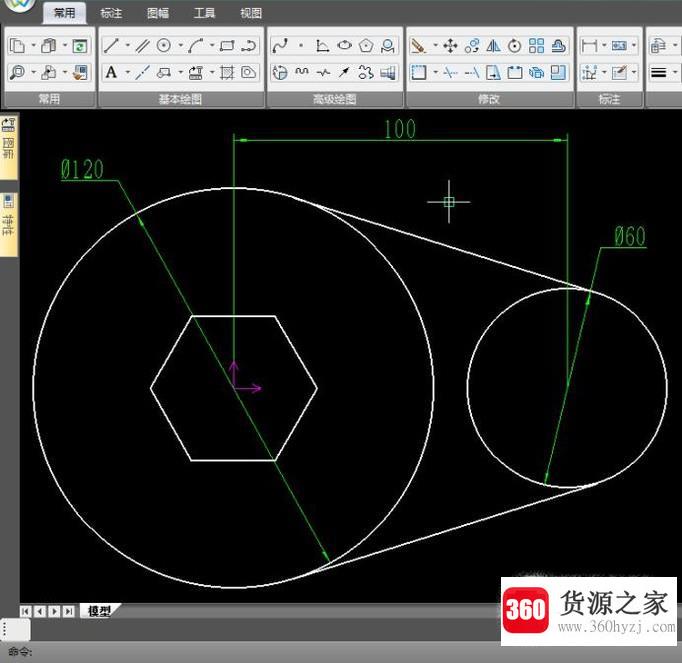This screenshot has height=663, width=682.
Task: Select the Line drawing tool
Action: [x=111, y=45]
